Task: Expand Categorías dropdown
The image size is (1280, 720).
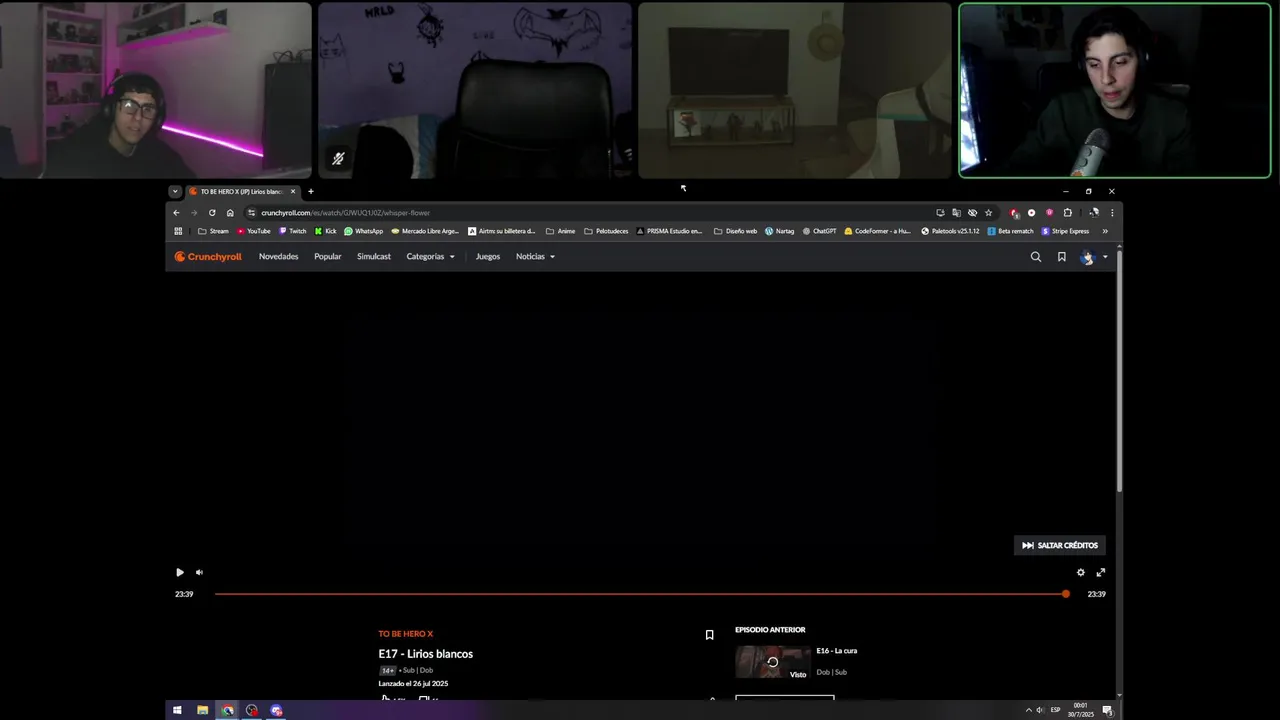Action: (431, 257)
